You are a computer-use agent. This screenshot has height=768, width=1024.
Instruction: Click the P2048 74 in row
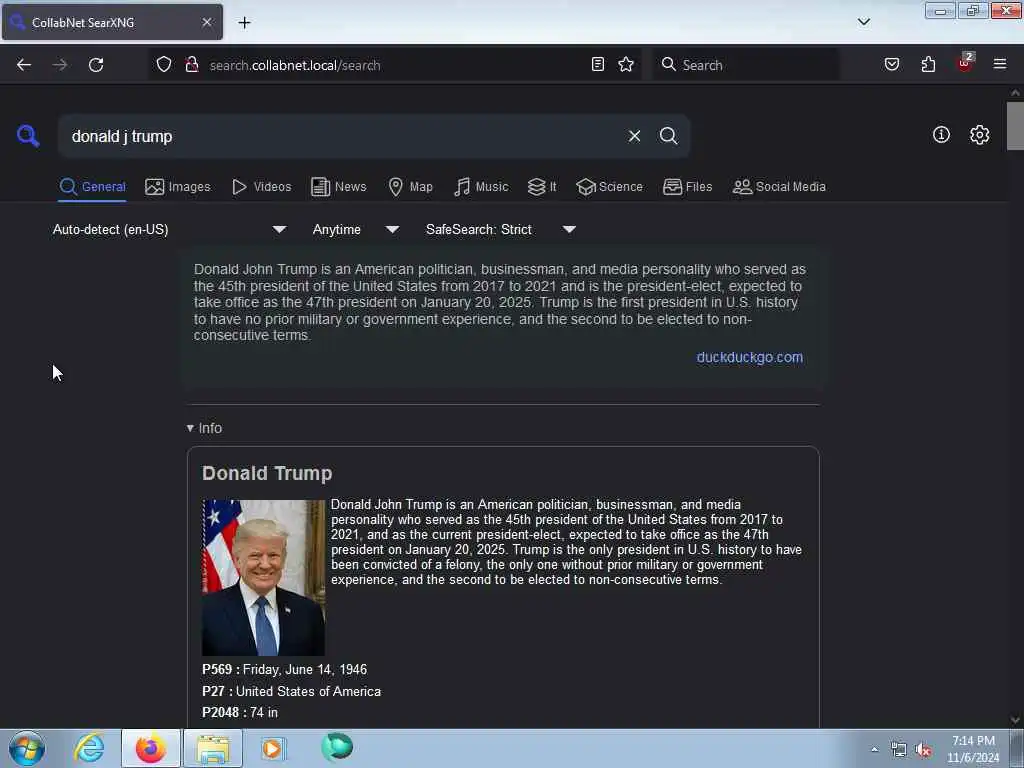[x=240, y=712]
